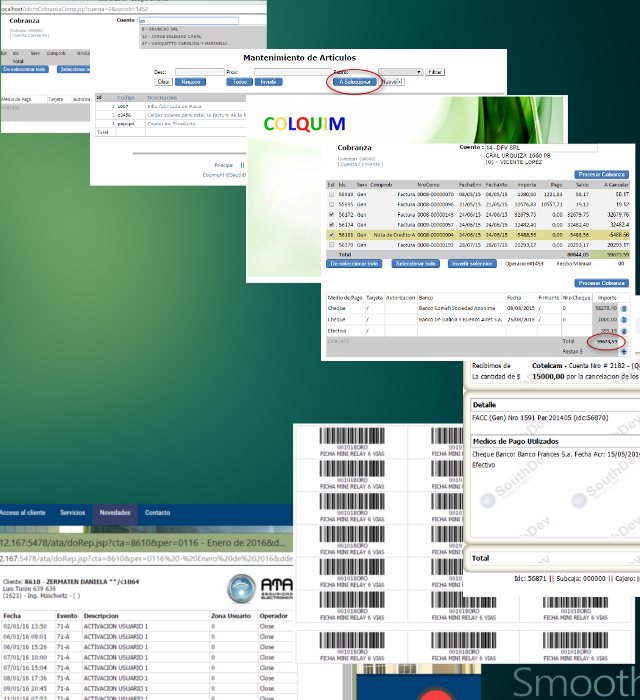Click the localhost address bar in the top-left window
Image resolution: width=640 pixels, height=700 pixels.
pyautogui.click(x=133, y=9)
